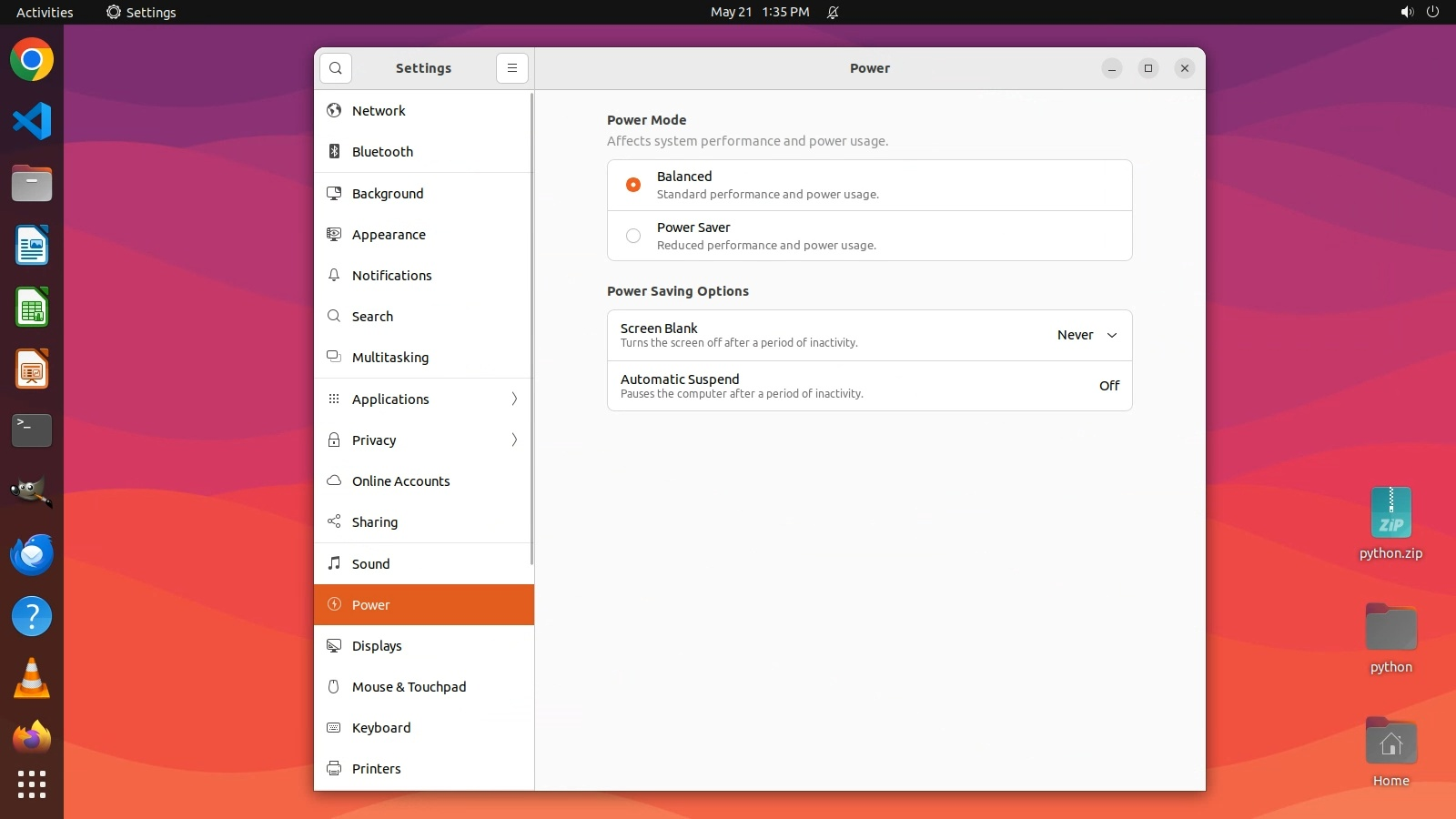
Task: Open the python.zip file on desktop
Action: click(x=1390, y=513)
